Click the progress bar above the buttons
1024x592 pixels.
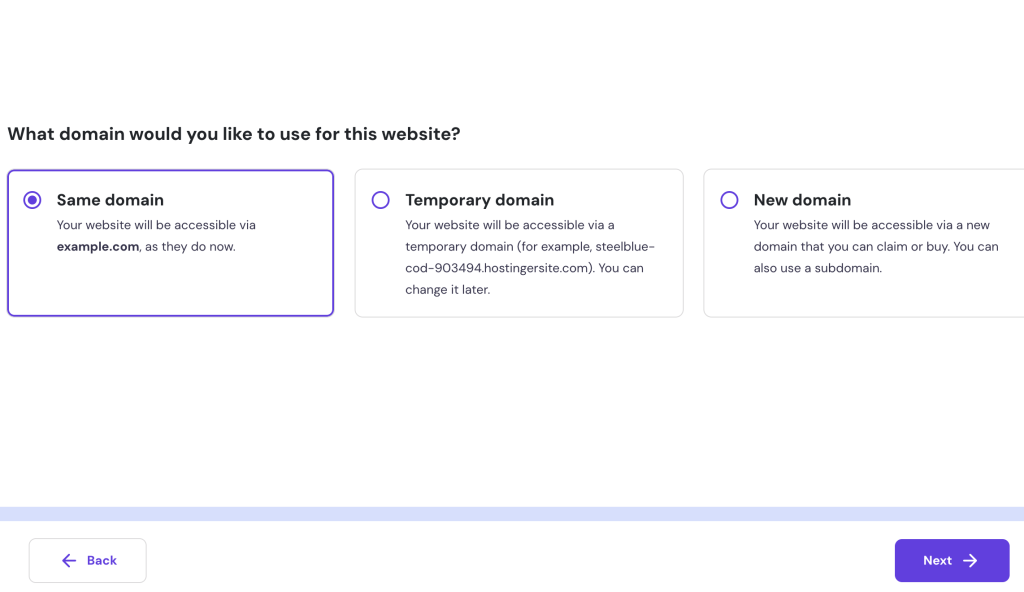pyautogui.click(x=512, y=513)
